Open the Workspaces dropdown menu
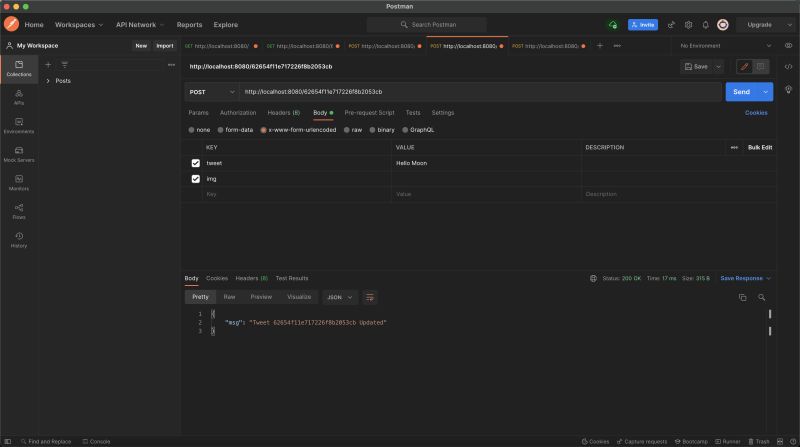Image resolution: width=800 pixels, height=447 pixels. coord(79,24)
